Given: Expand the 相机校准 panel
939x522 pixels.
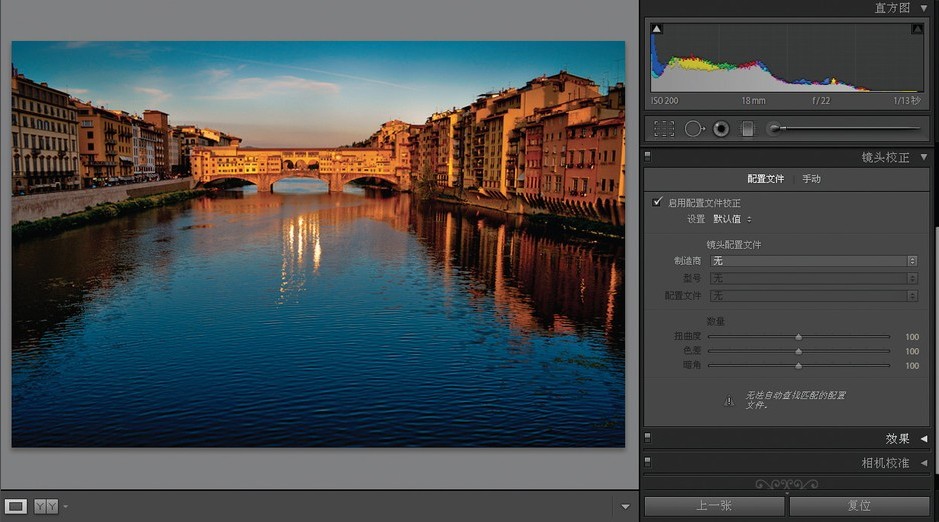Looking at the screenshot, I should tap(924, 463).
